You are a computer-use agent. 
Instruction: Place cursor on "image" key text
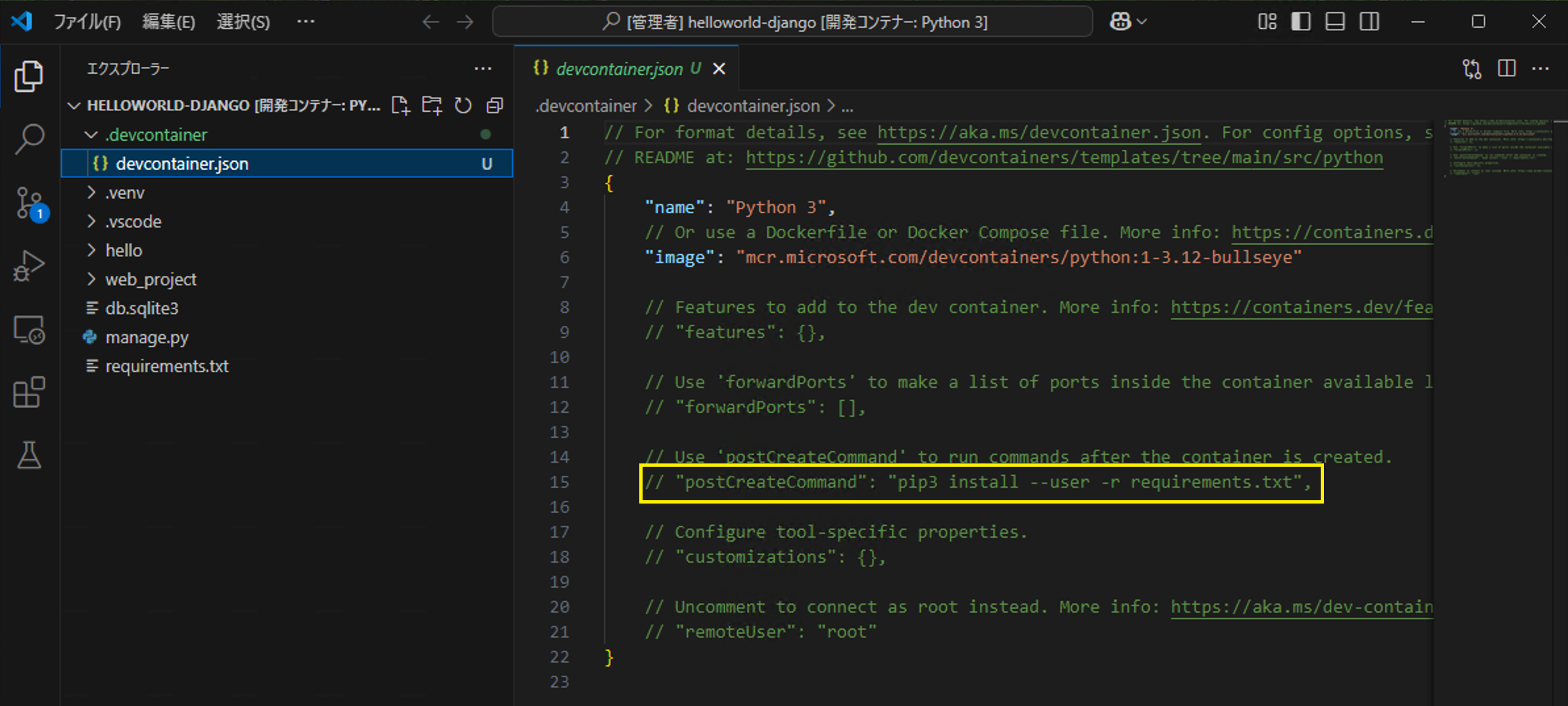(679, 258)
